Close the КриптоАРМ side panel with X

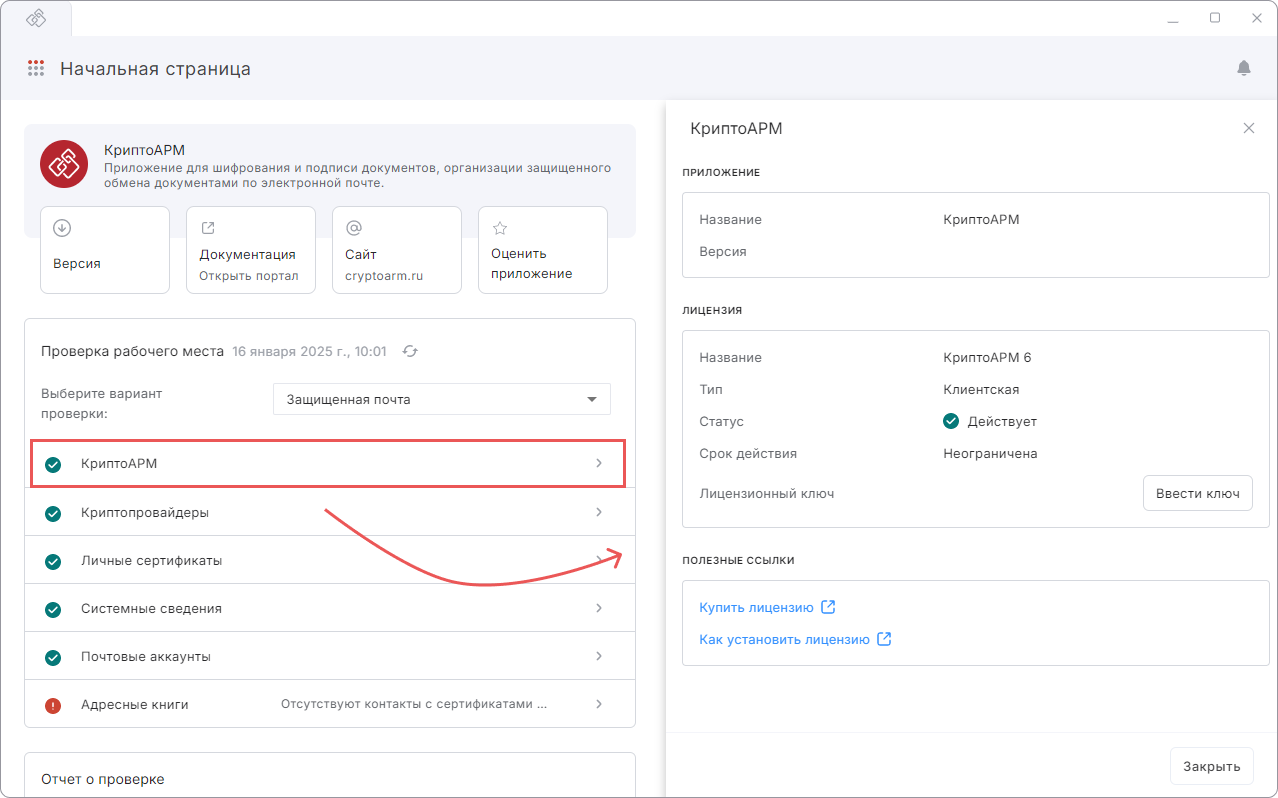[x=1249, y=128]
